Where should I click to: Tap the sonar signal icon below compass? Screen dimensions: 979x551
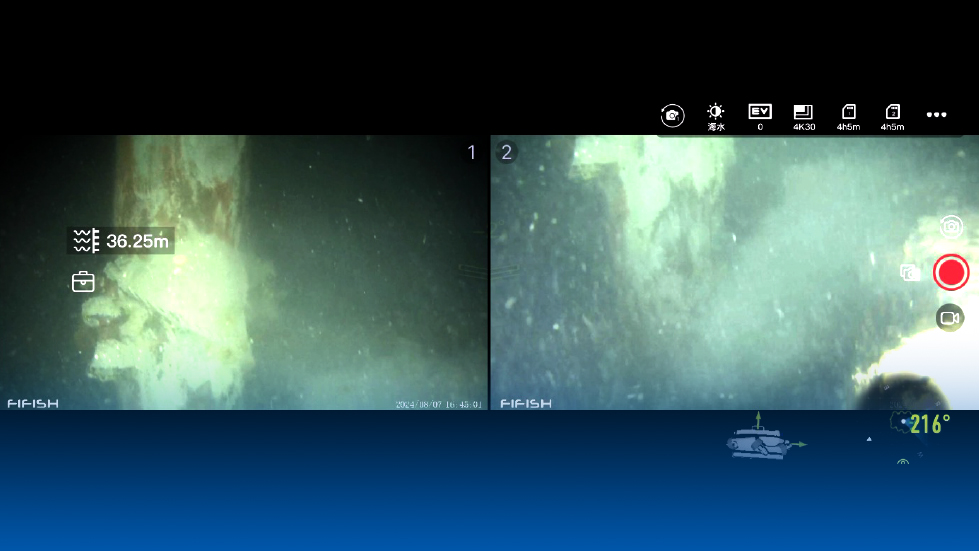[x=902, y=462]
